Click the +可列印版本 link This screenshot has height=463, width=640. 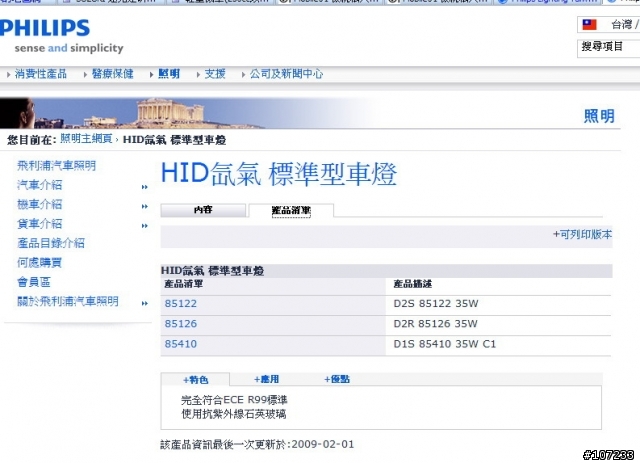(582, 234)
